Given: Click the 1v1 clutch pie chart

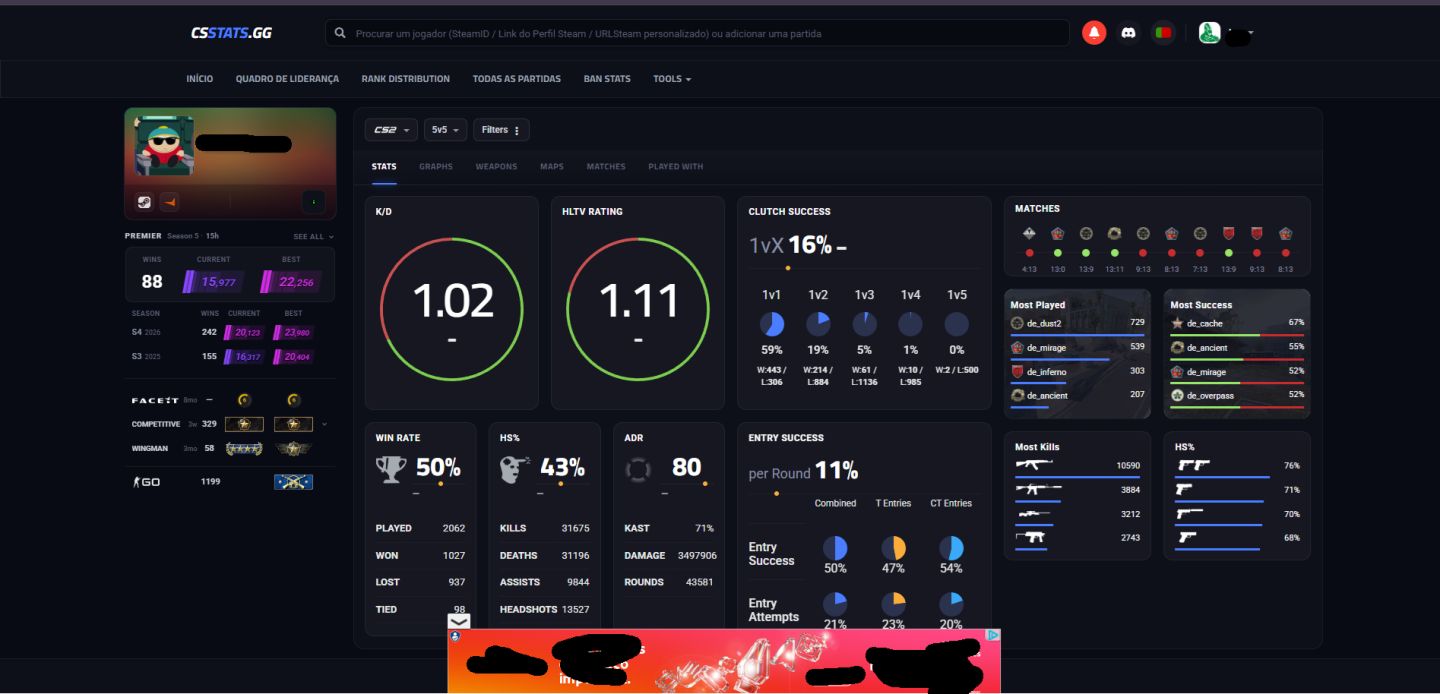Looking at the screenshot, I should click(x=772, y=324).
